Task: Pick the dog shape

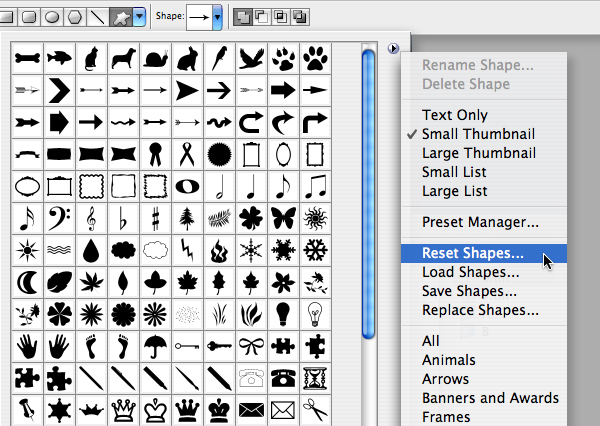Action: [x=123, y=58]
